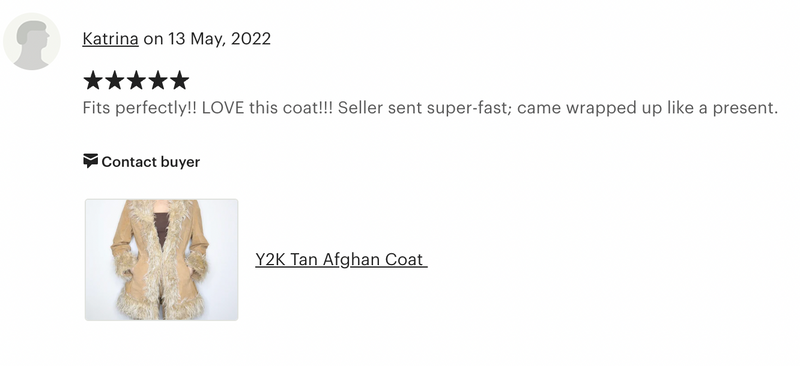Click the fourth rating star

point(158,80)
